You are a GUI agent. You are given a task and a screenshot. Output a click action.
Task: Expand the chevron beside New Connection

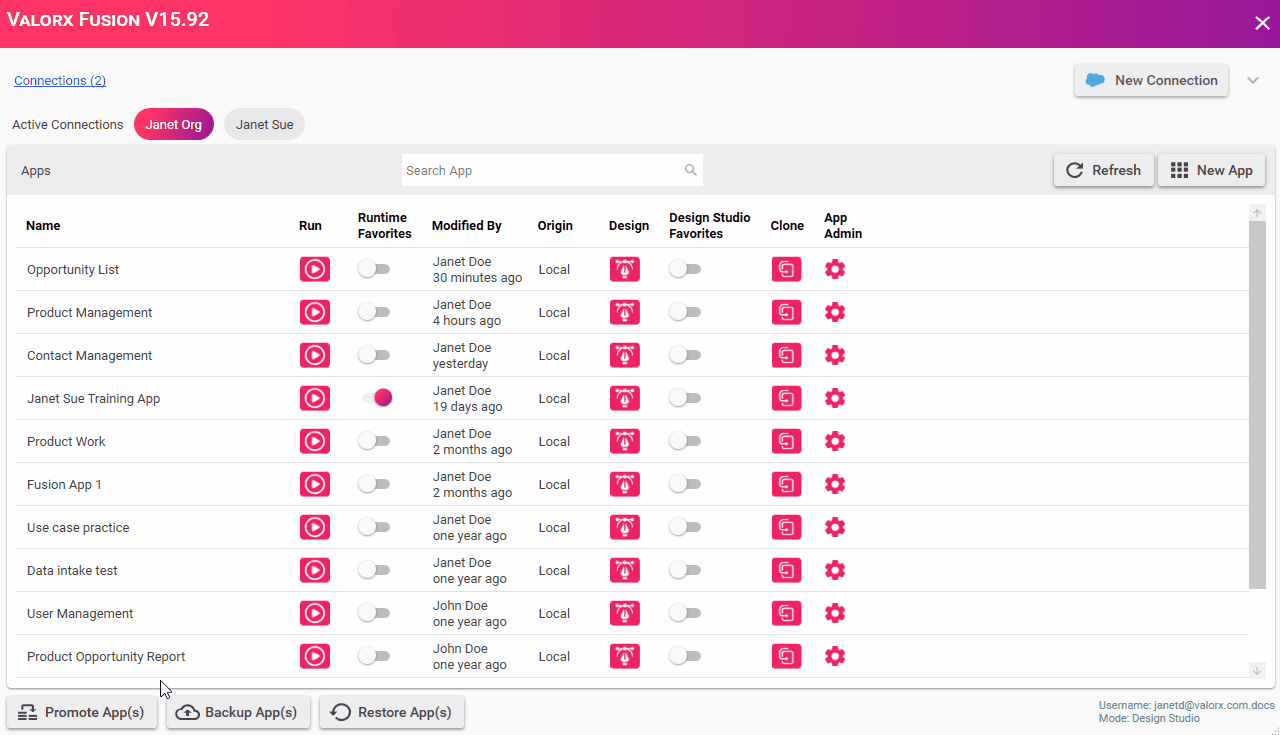tap(1253, 80)
